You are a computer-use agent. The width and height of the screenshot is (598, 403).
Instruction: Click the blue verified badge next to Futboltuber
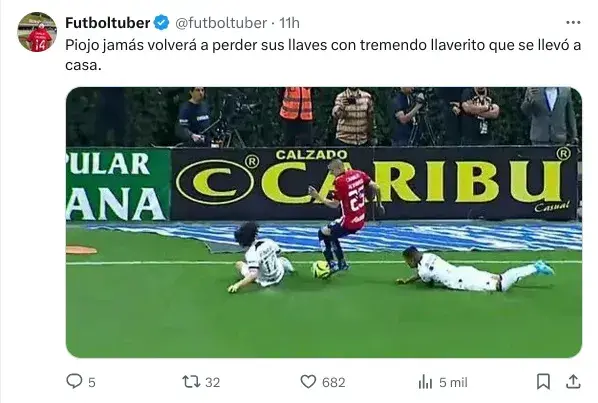(161, 23)
